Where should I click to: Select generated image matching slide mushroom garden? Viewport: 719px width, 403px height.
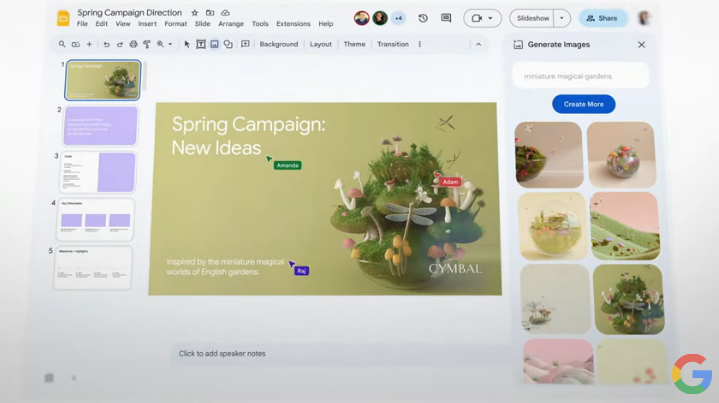coord(629,299)
